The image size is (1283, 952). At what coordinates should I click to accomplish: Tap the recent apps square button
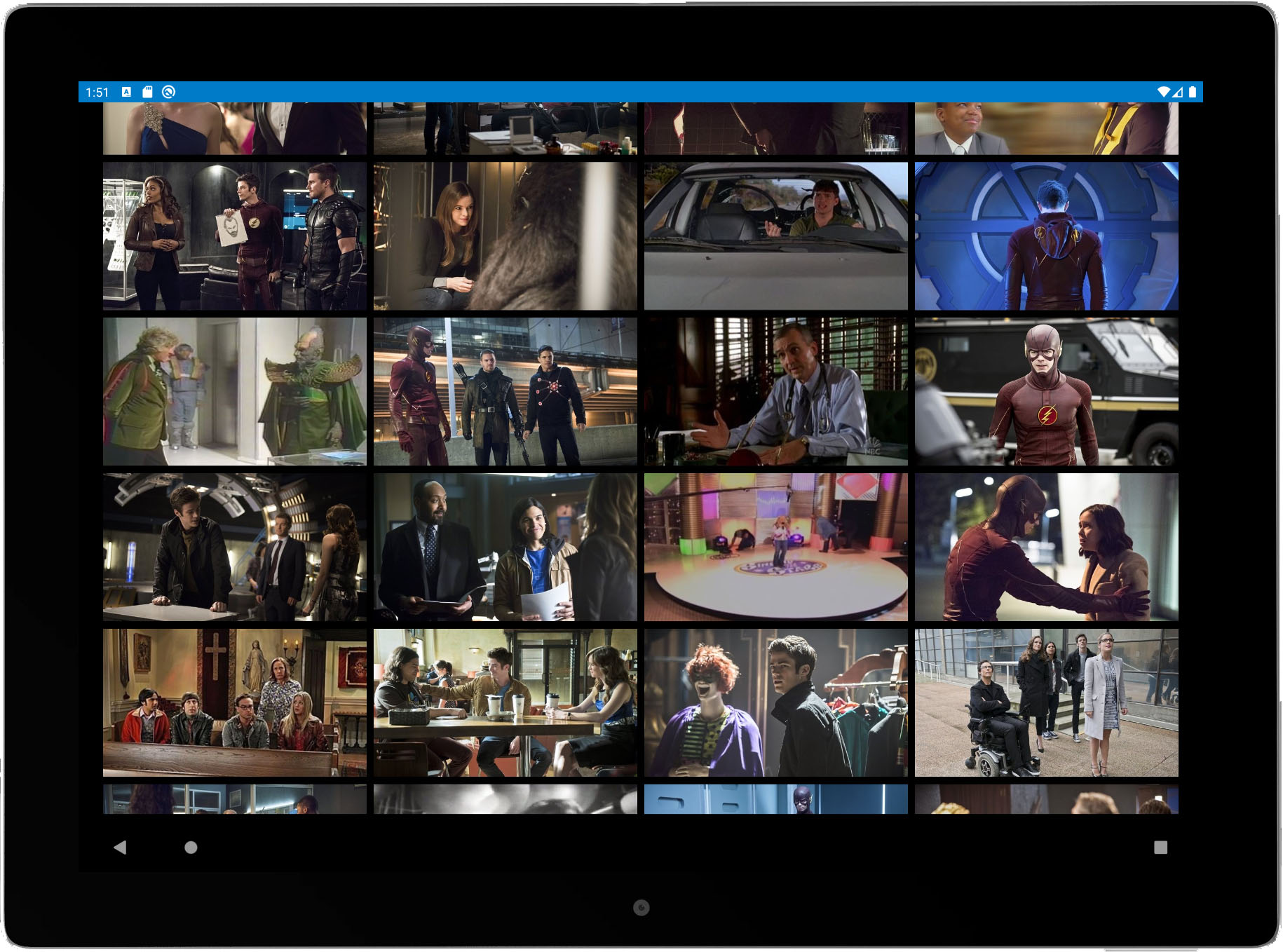(1160, 847)
